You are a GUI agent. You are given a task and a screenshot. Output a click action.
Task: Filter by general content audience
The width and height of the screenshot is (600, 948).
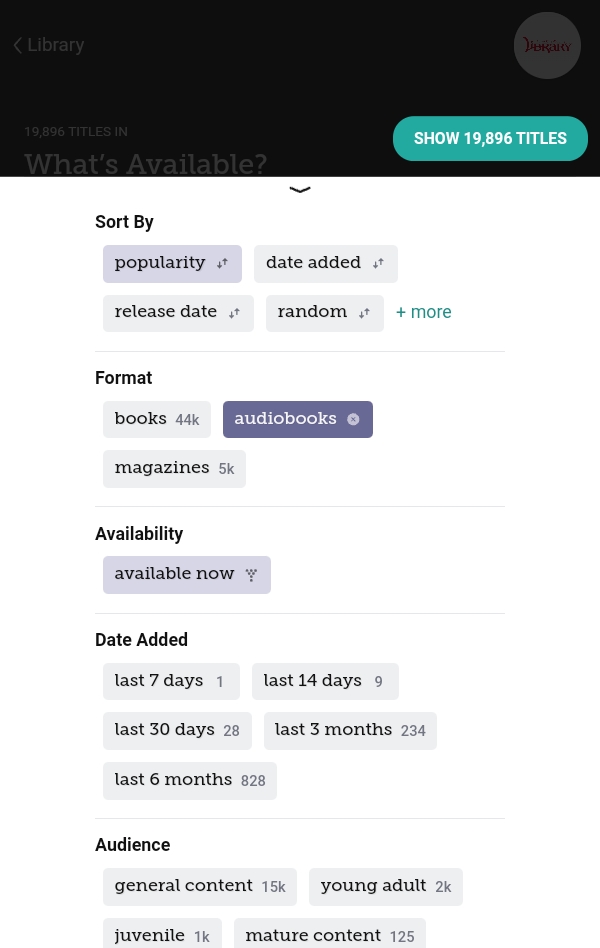click(200, 886)
